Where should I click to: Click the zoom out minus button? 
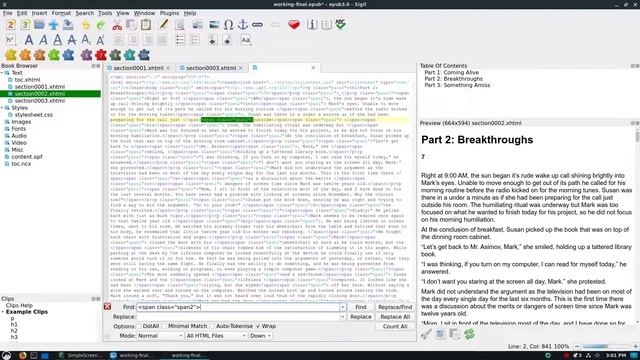[577, 346]
